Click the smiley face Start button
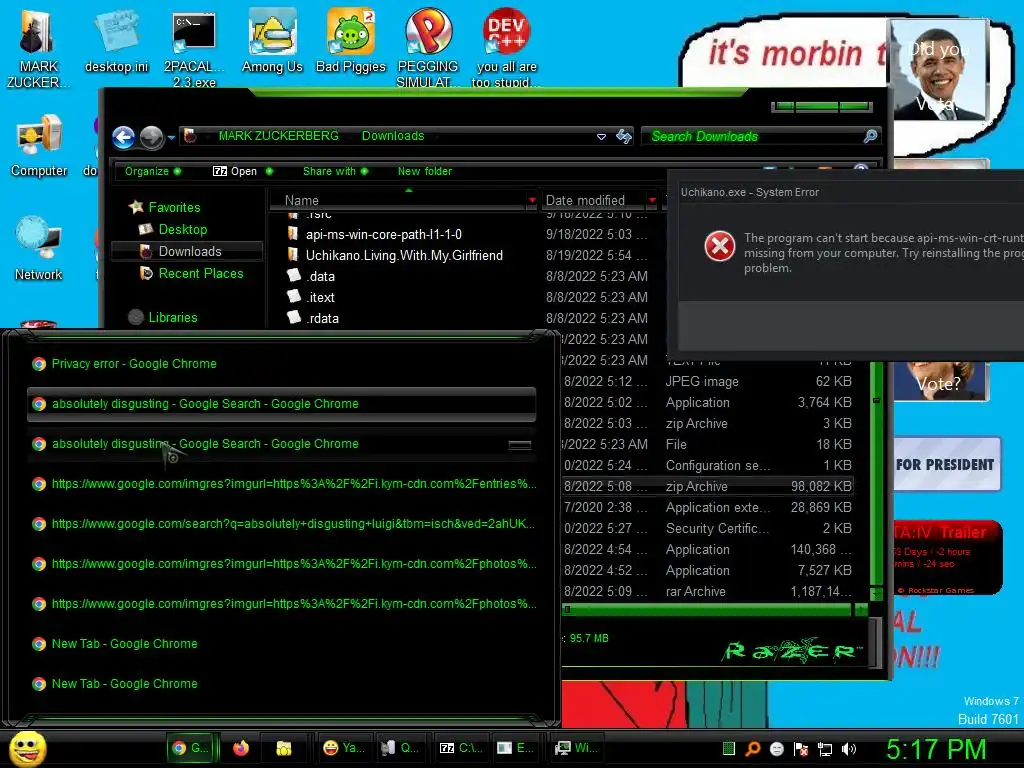 (x=27, y=748)
